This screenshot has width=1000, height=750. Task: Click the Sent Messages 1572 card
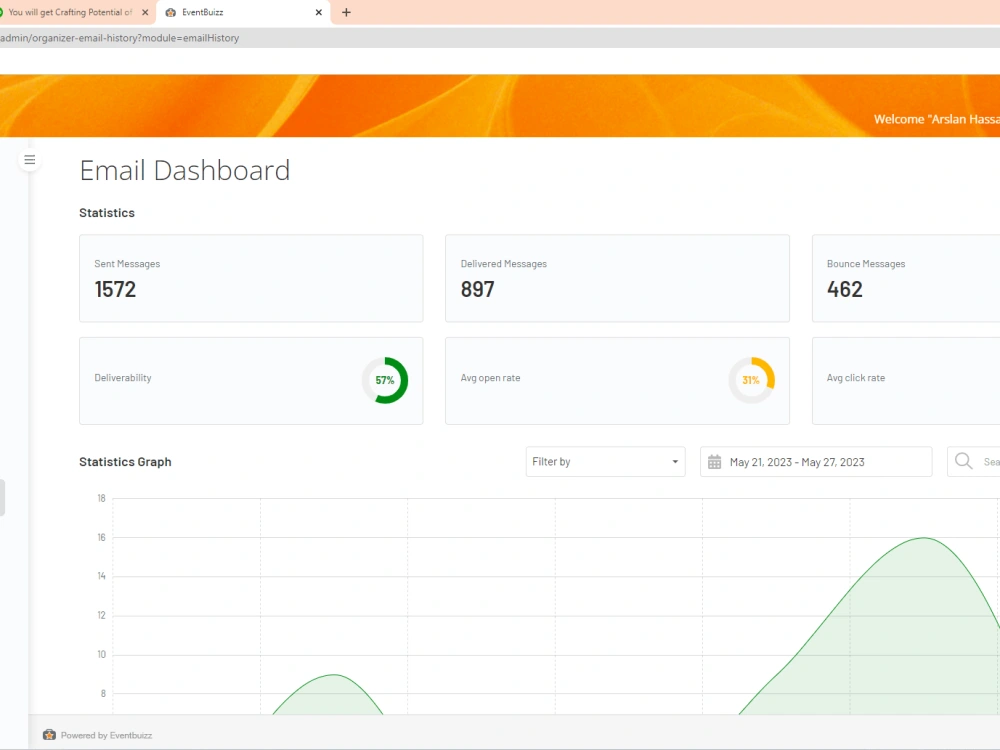(251, 278)
